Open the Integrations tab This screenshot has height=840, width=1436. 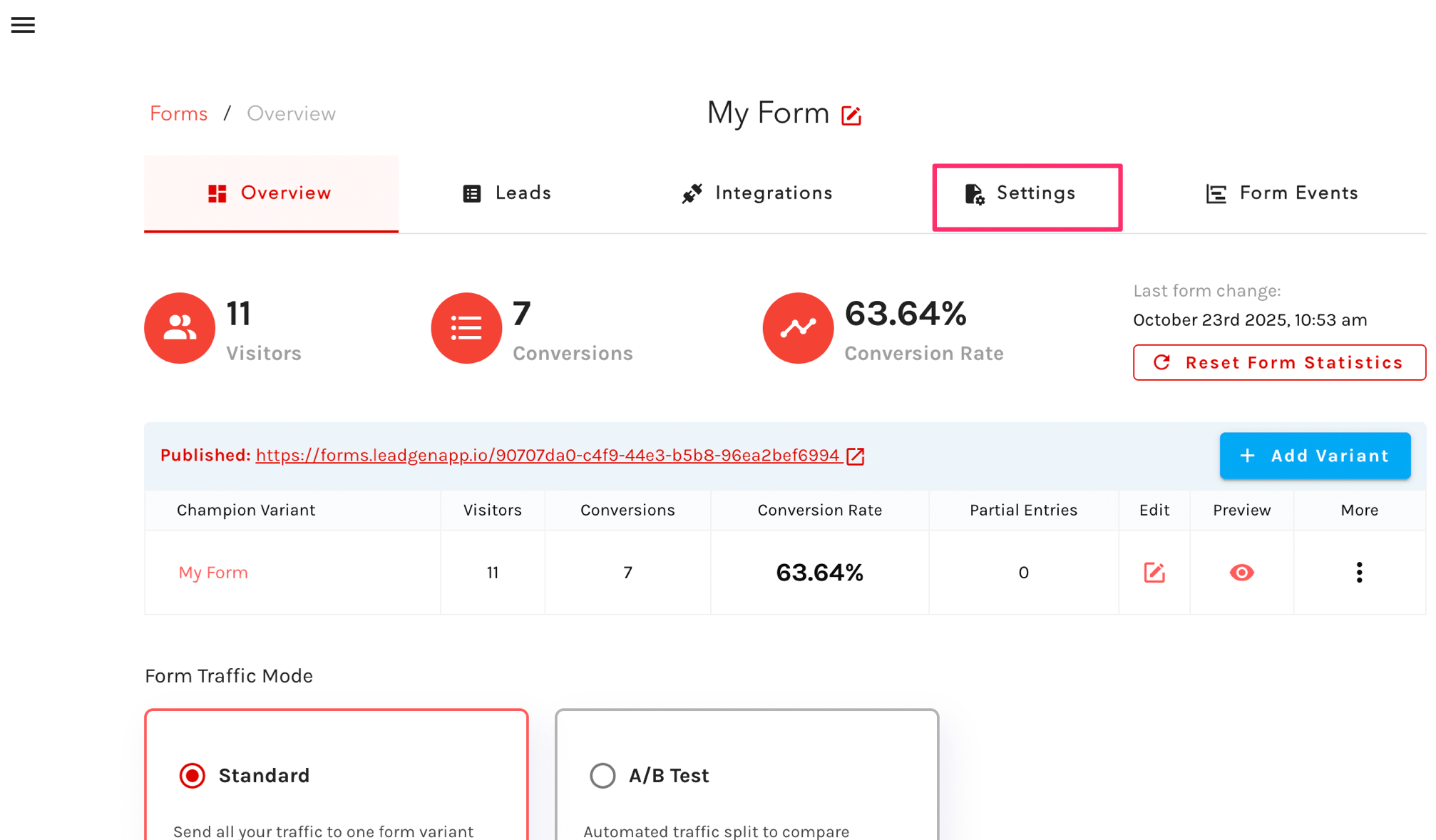pyautogui.click(x=757, y=193)
